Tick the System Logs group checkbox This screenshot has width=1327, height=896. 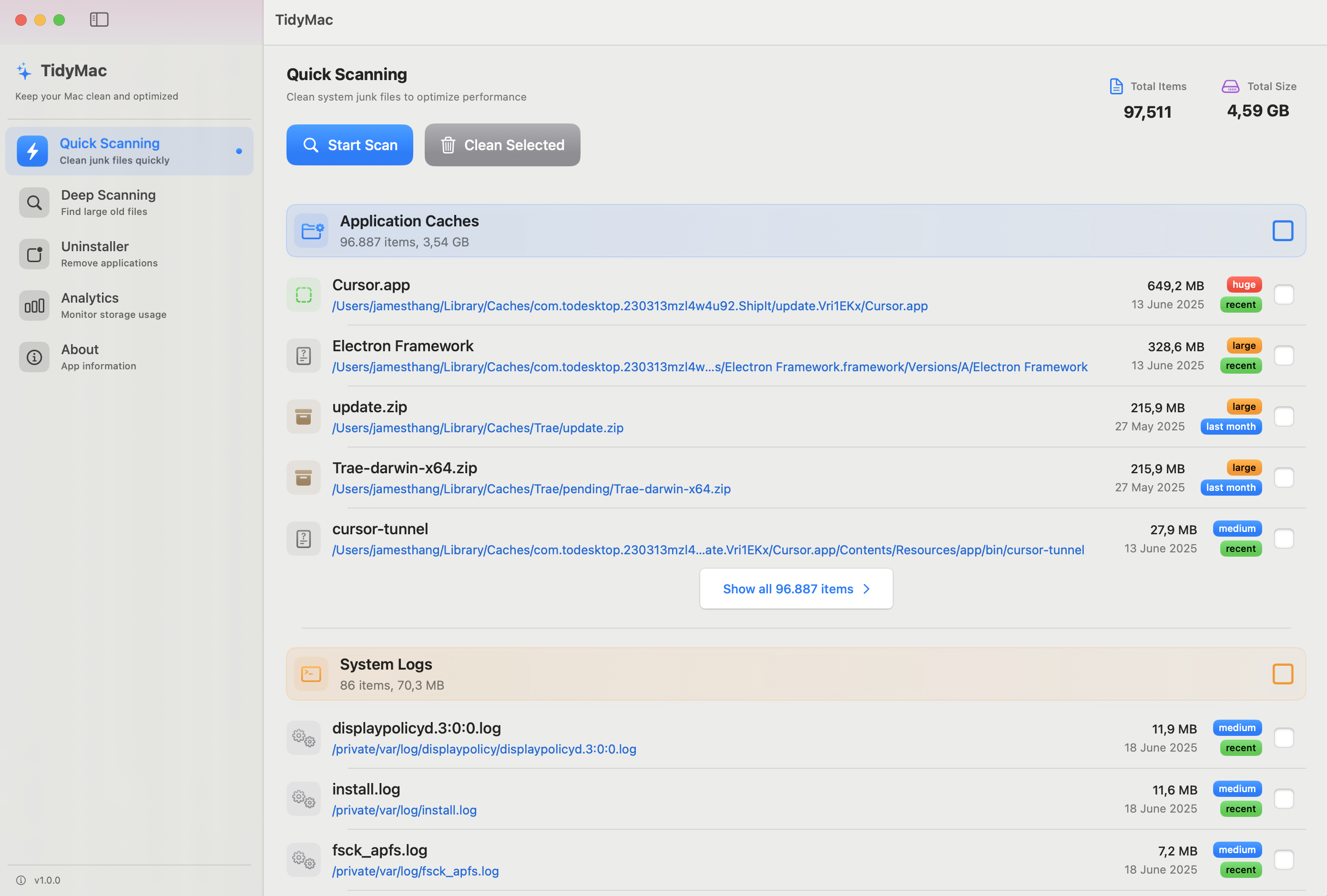[1283, 674]
